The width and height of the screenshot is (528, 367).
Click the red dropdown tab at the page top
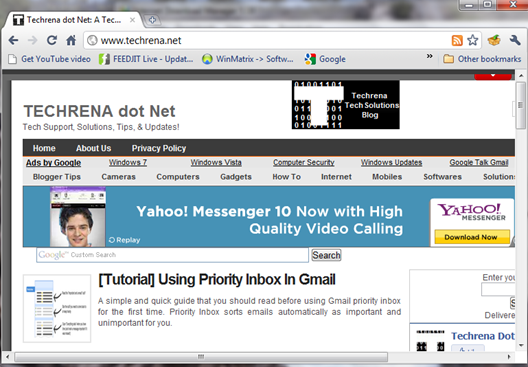[493, 76]
